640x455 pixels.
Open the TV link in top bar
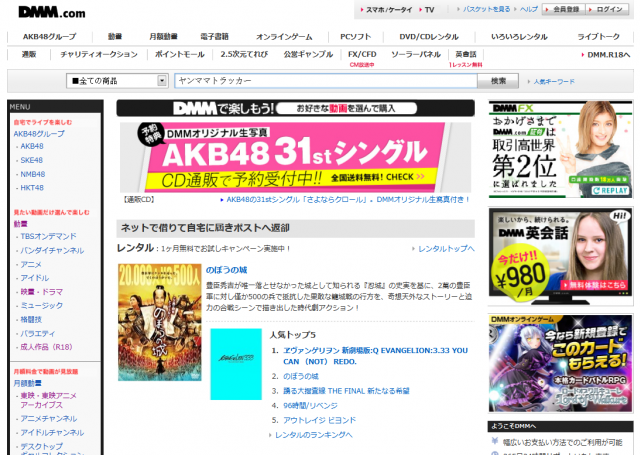429,9
